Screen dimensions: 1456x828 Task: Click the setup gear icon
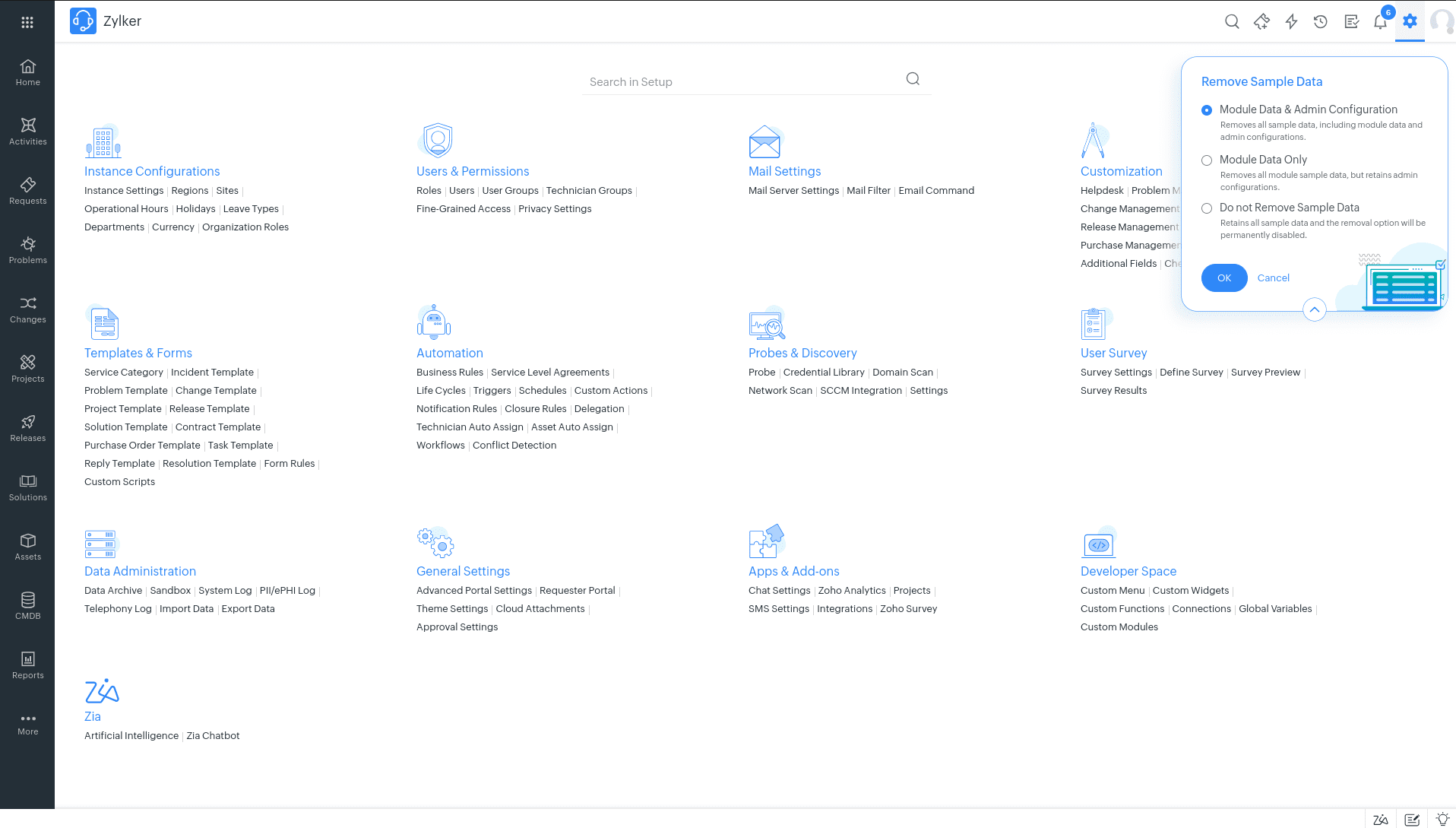[1410, 21]
